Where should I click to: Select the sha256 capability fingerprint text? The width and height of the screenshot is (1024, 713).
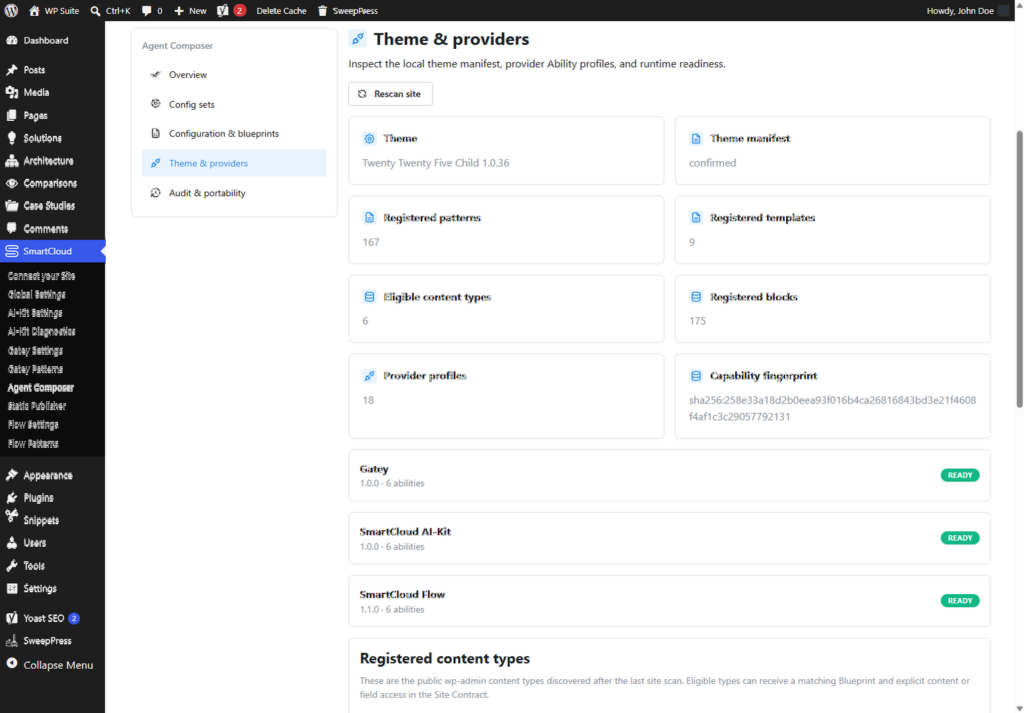pos(833,408)
